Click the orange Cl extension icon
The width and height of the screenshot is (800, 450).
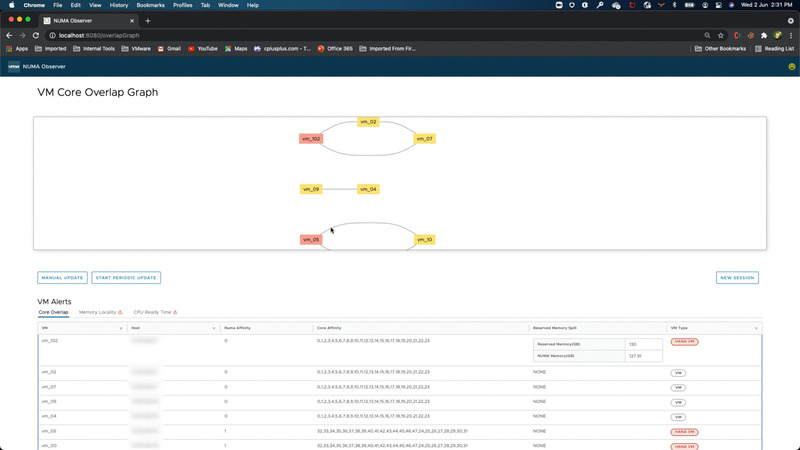pos(737,35)
